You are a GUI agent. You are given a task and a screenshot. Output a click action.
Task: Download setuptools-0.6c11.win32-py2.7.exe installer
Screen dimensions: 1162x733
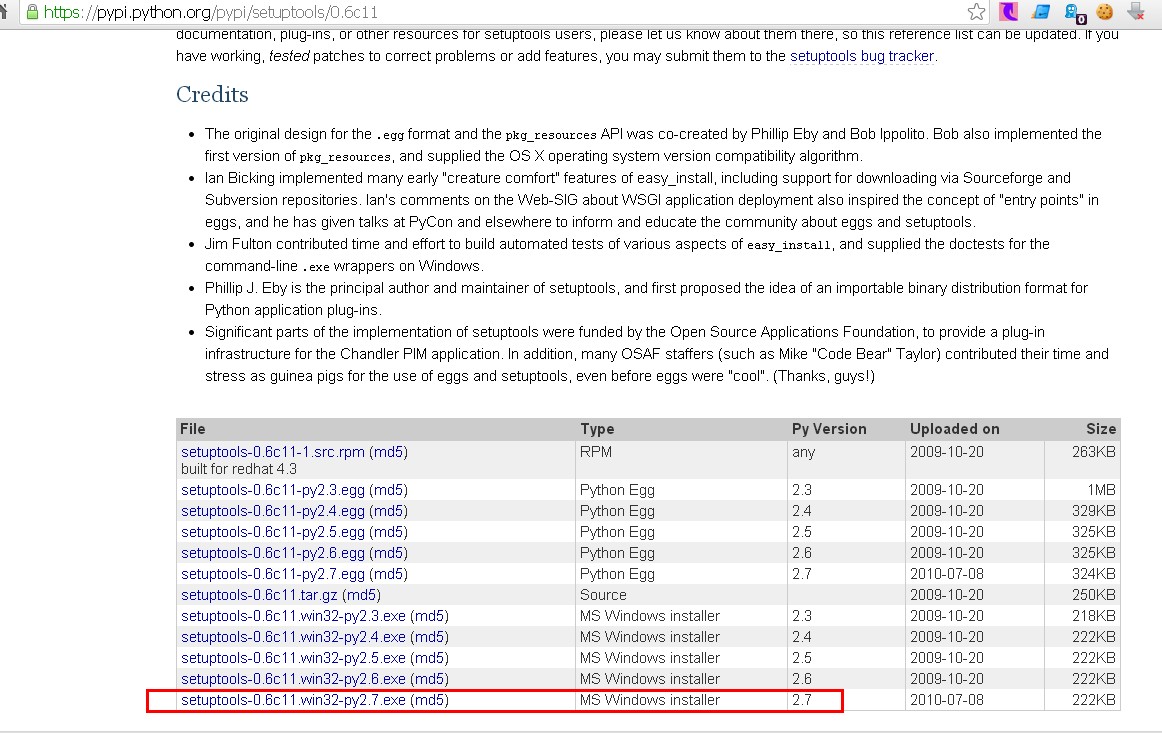pos(293,700)
